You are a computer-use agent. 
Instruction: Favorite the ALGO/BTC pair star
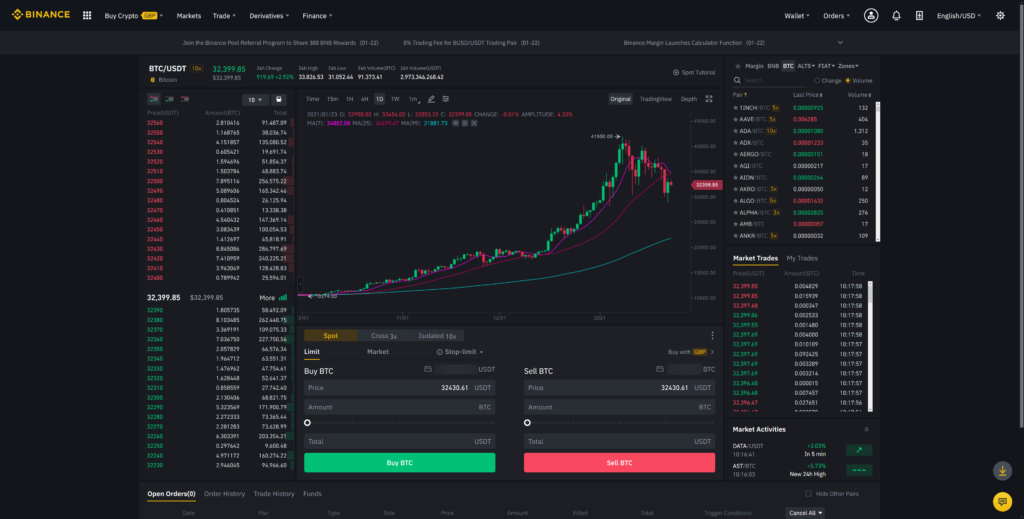735,201
